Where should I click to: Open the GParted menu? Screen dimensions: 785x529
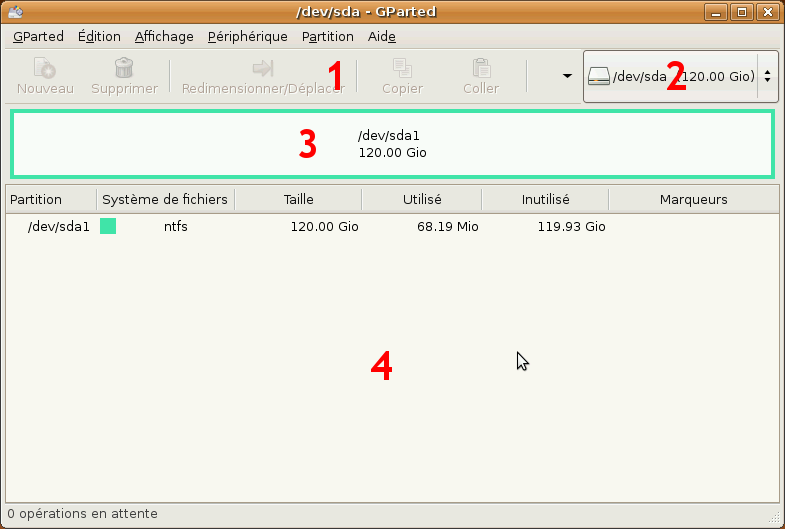39,37
